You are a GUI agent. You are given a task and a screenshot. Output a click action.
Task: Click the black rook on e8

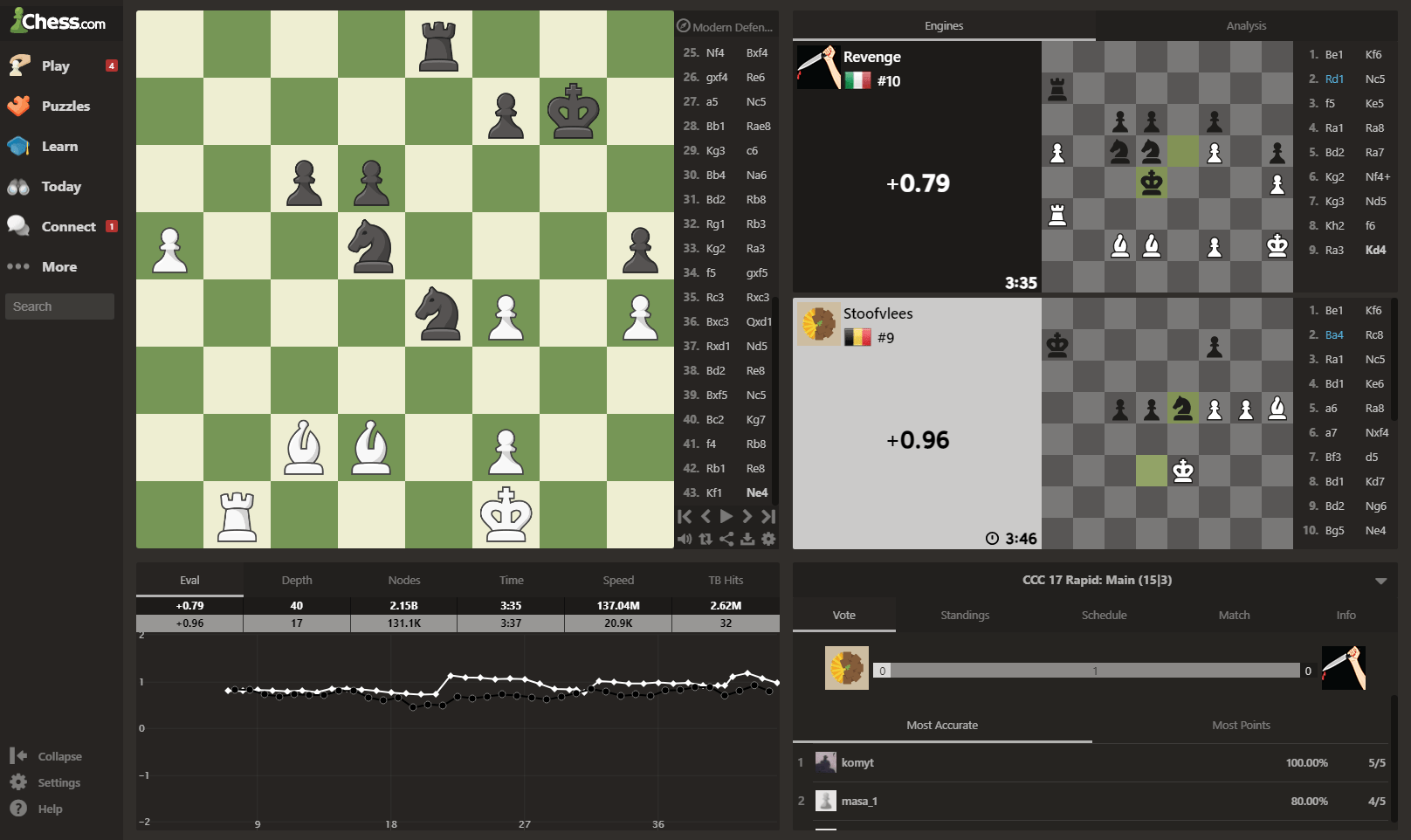pyautogui.click(x=438, y=45)
